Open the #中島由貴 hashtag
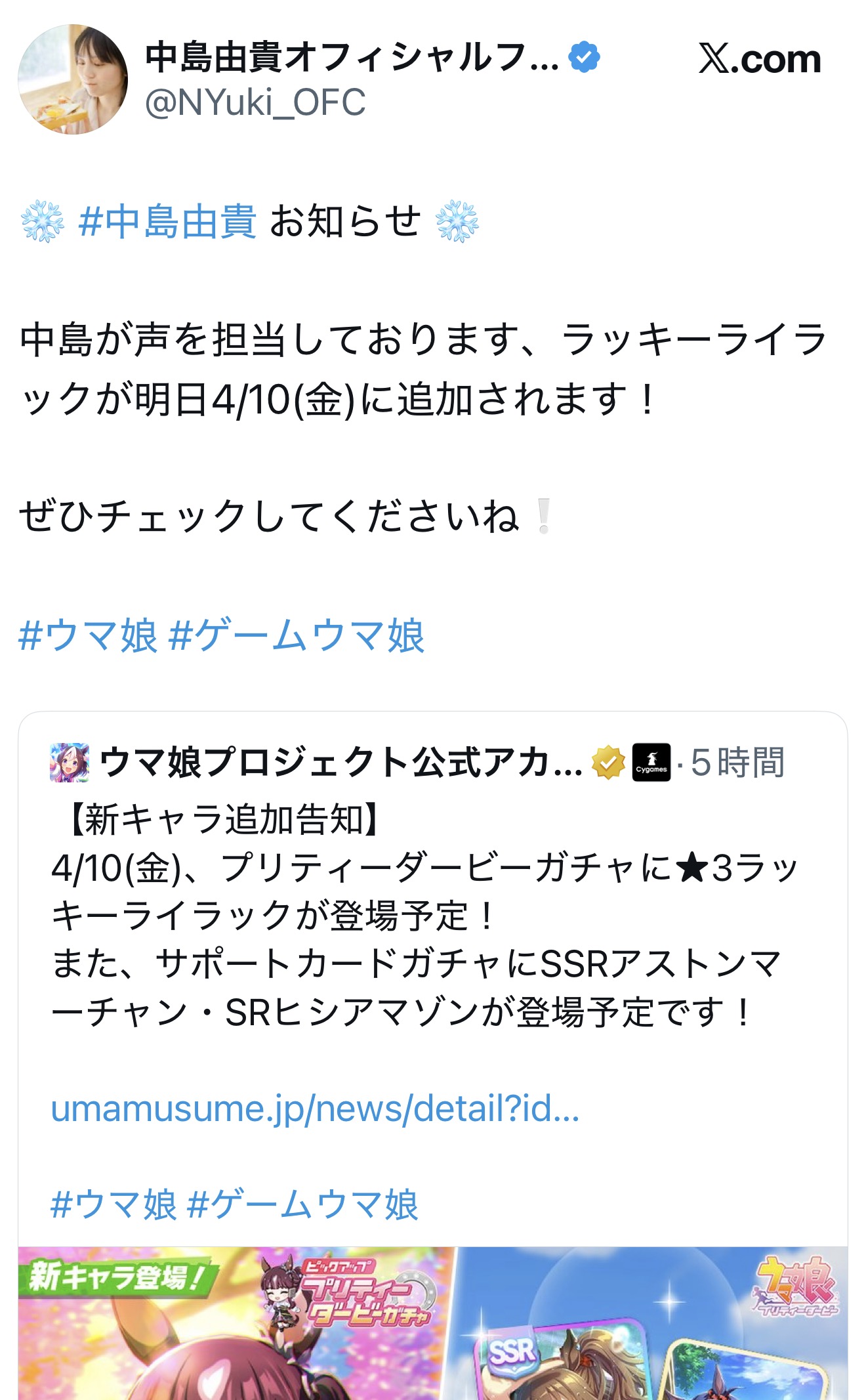This screenshot has width=866, height=1400. tap(167, 221)
